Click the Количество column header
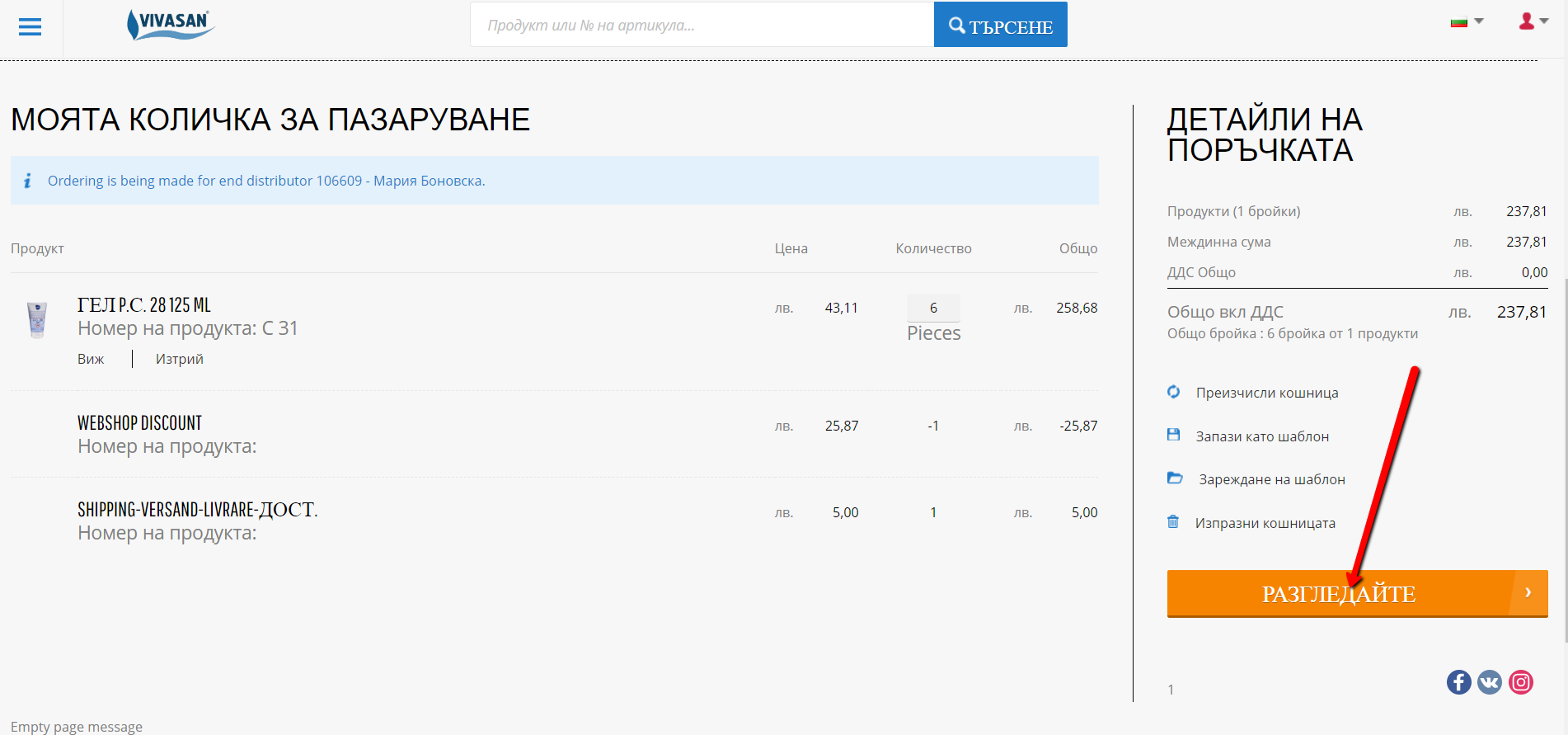 (933, 248)
